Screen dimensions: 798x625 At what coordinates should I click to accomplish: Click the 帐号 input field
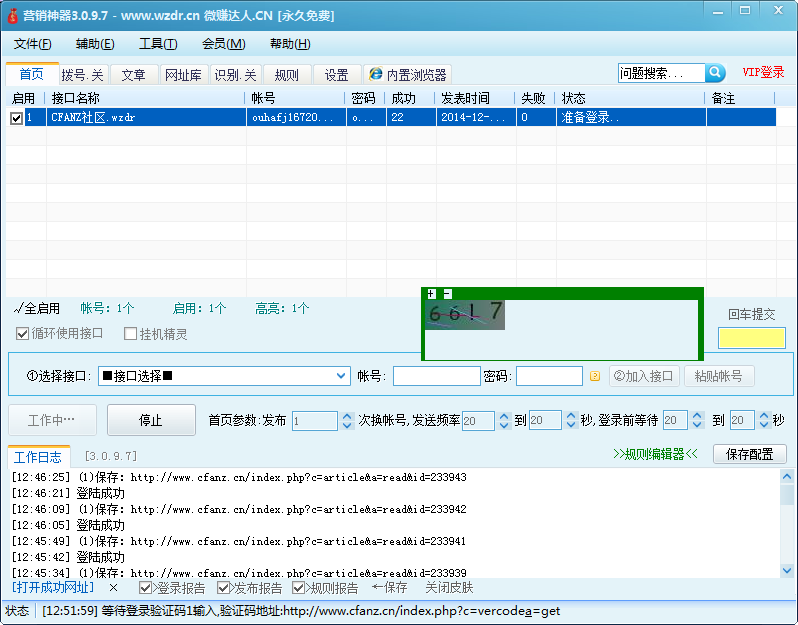point(437,376)
